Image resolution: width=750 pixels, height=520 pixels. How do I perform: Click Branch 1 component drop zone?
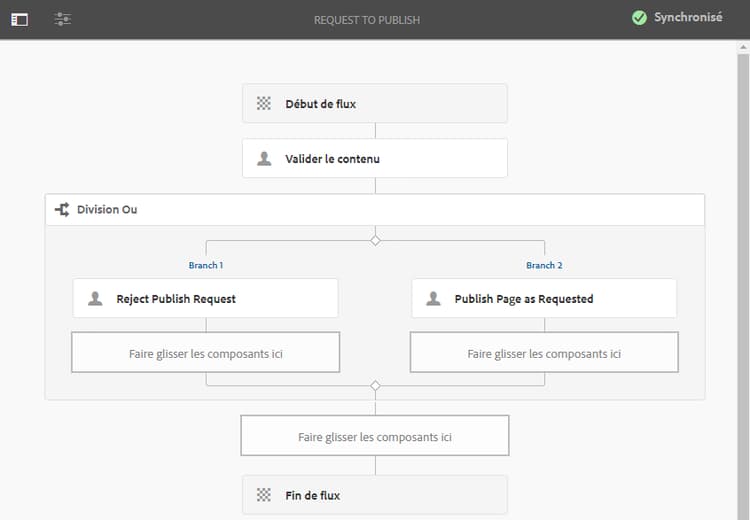pyautogui.click(x=205, y=353)
